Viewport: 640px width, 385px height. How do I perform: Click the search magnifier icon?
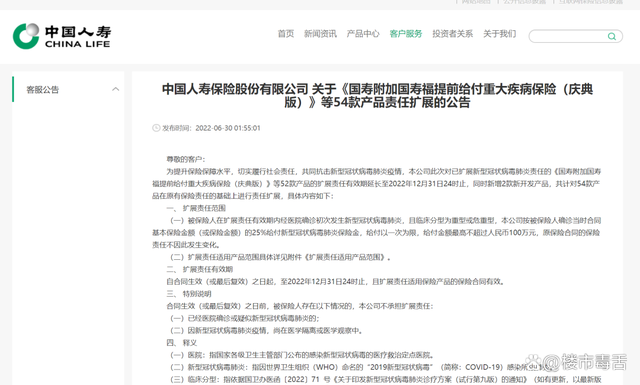coord(611,36)
